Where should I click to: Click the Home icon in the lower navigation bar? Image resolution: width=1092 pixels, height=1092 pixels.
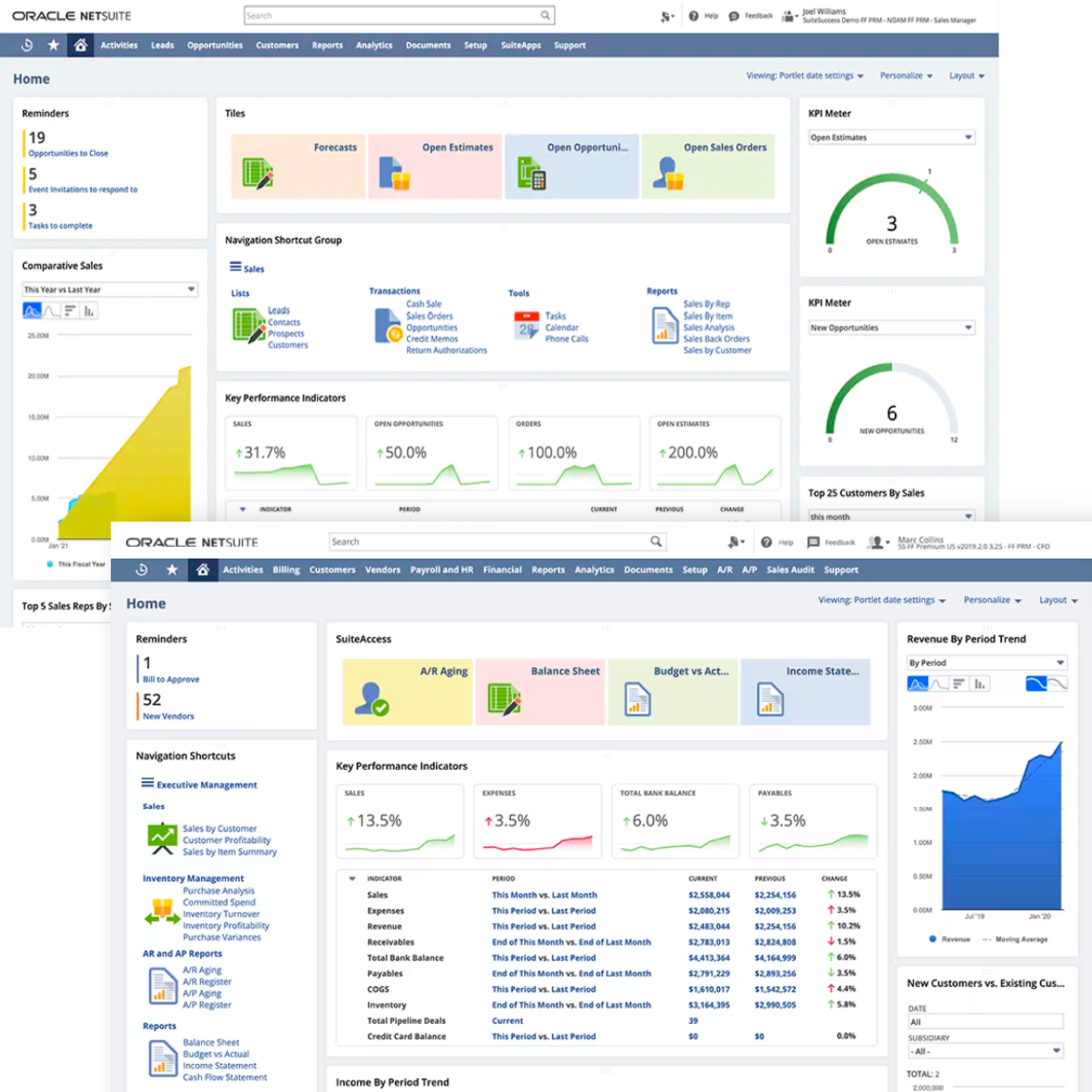203,570
